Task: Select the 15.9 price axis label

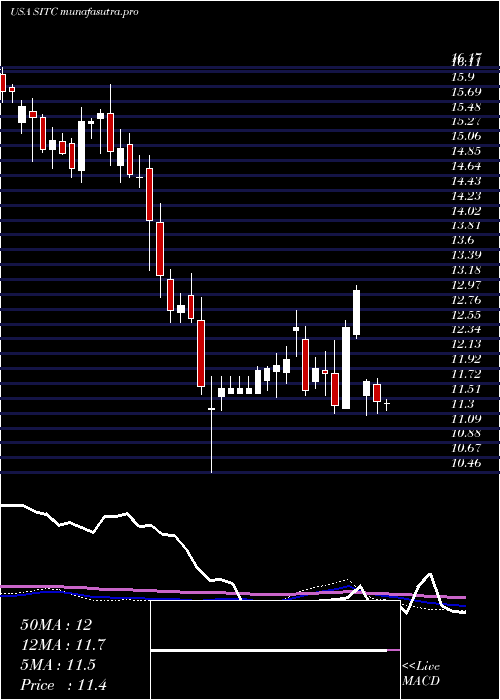Action: tap(462, 77)
